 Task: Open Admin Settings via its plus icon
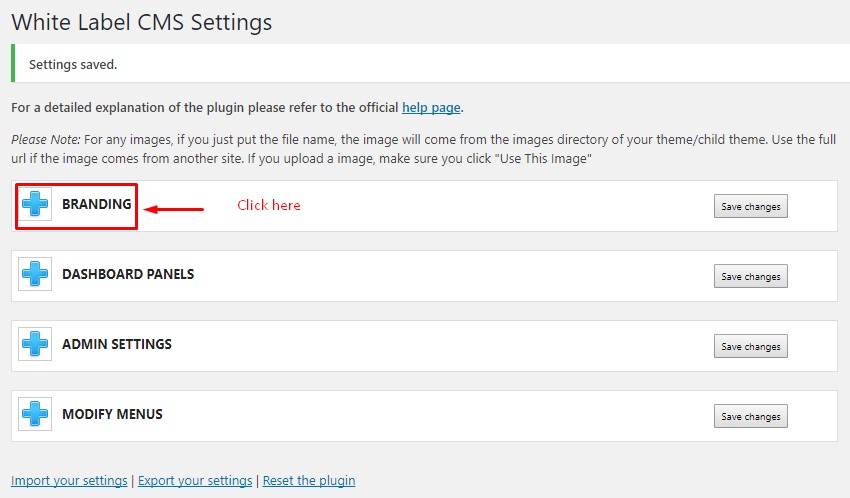[35, 344]
